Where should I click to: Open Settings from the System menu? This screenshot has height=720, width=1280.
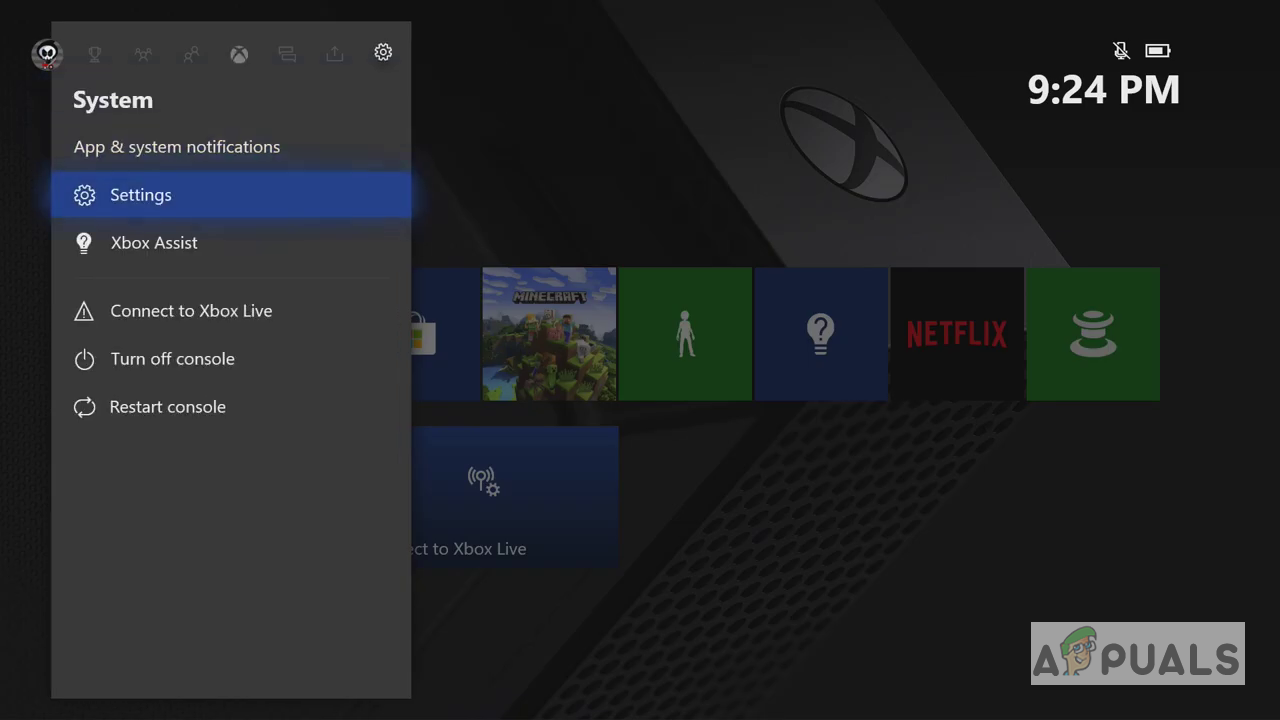tap(231, 195)
